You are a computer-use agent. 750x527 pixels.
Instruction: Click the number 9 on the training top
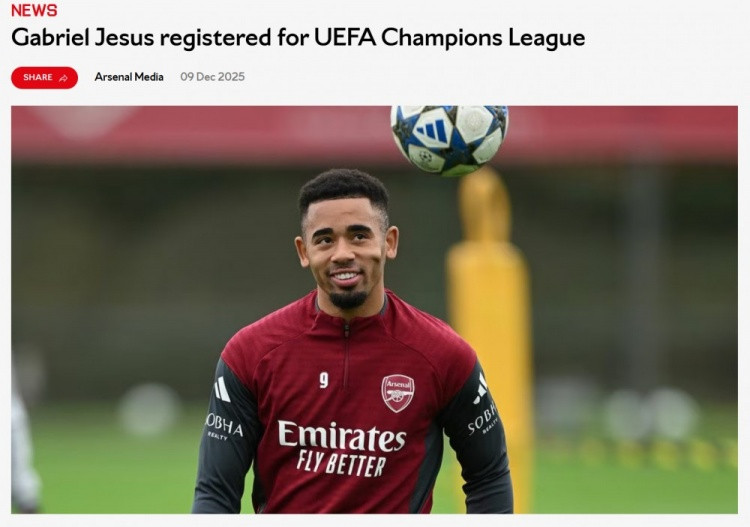(x=324, y=380)
